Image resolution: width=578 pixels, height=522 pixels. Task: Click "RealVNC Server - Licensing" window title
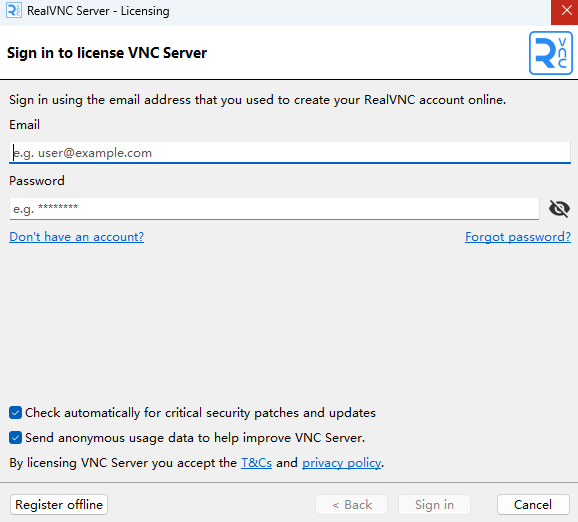[98, 11]
